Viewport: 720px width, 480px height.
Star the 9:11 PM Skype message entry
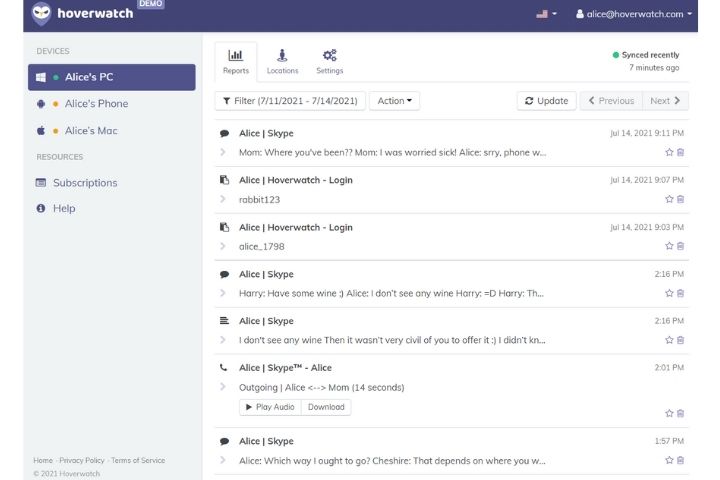[669, 152]
